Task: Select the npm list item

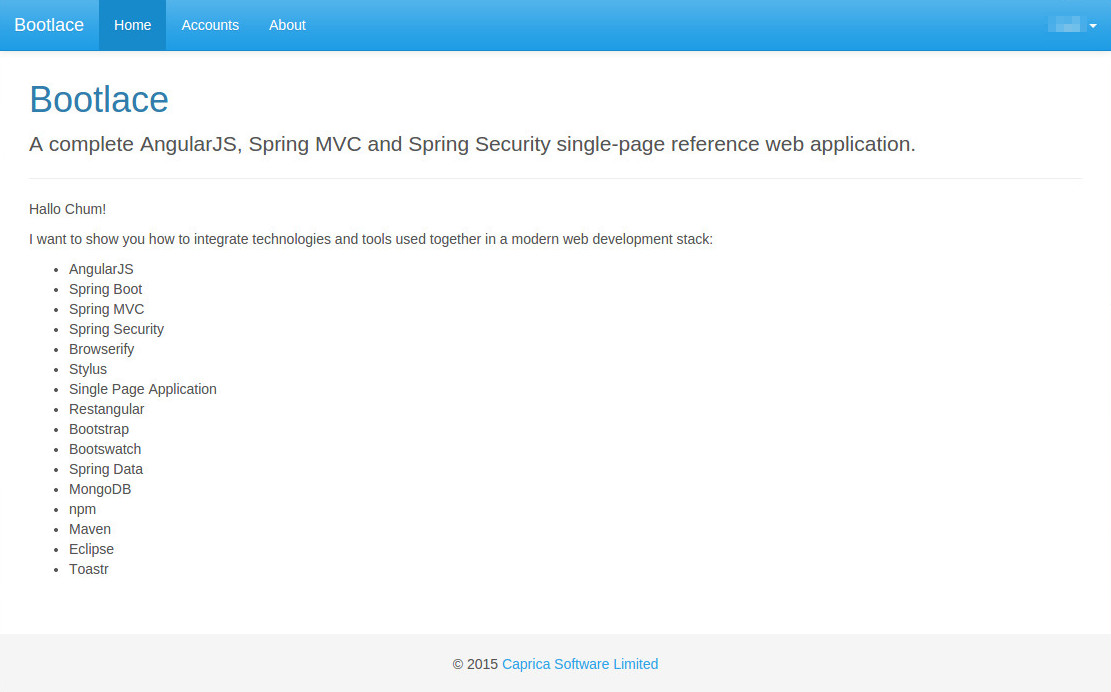Action: point(82,509)
